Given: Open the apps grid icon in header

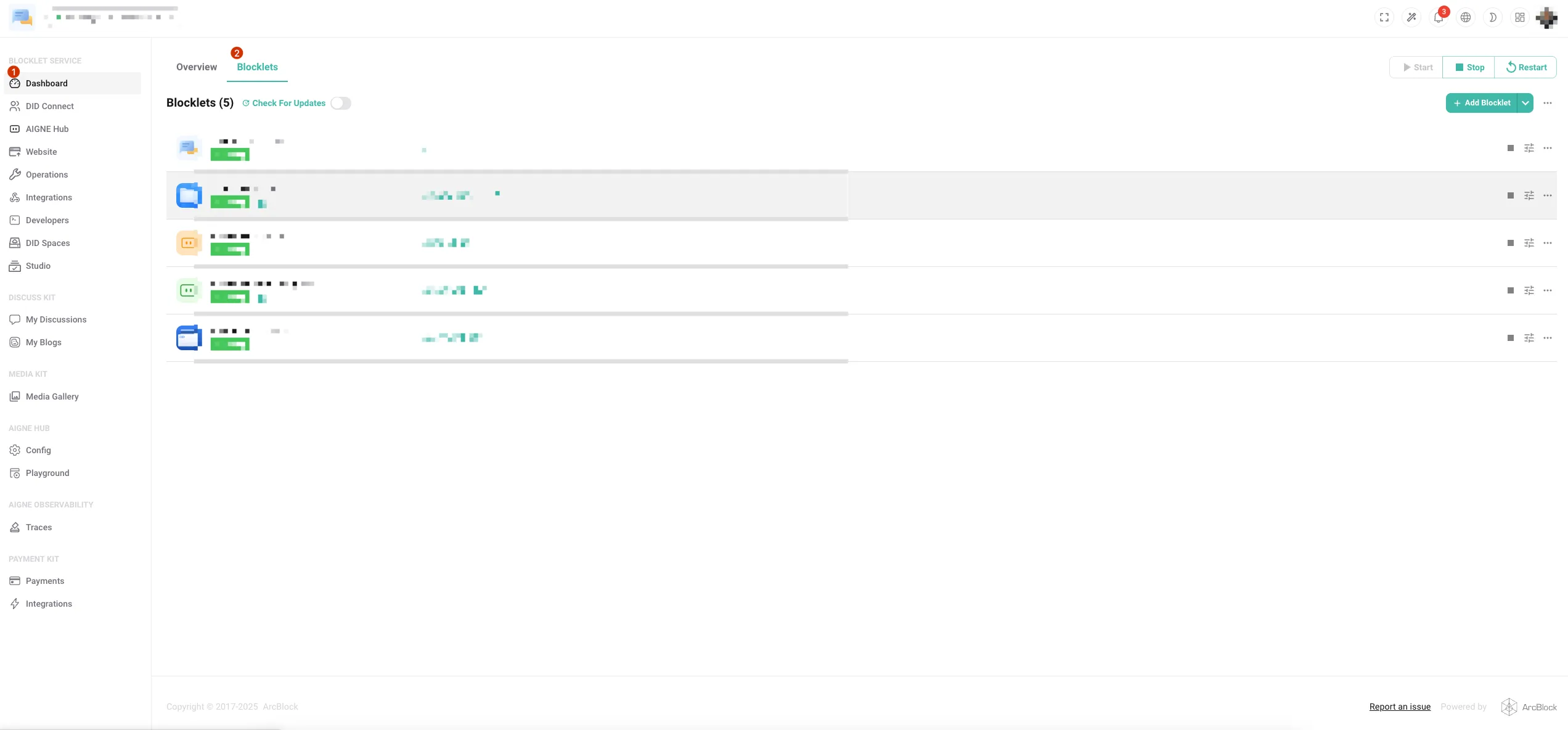Looking at the screenshot, I should (x=1520, y=17).
